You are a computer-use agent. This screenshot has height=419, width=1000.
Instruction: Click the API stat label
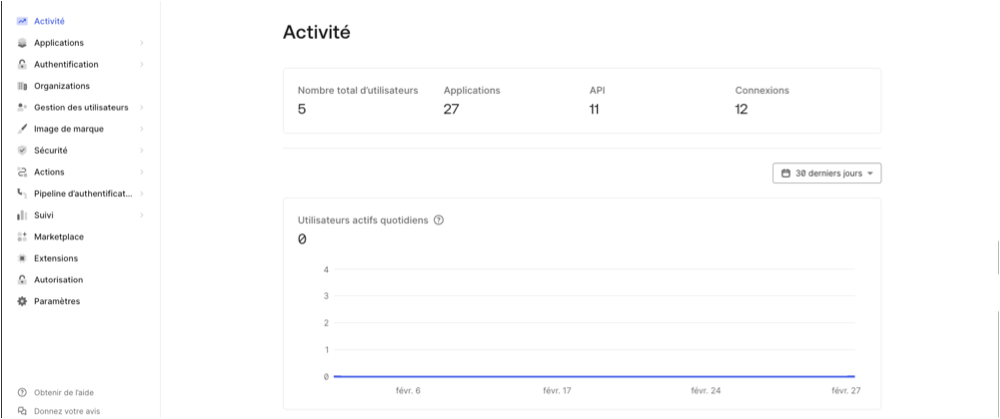point(596,91)
